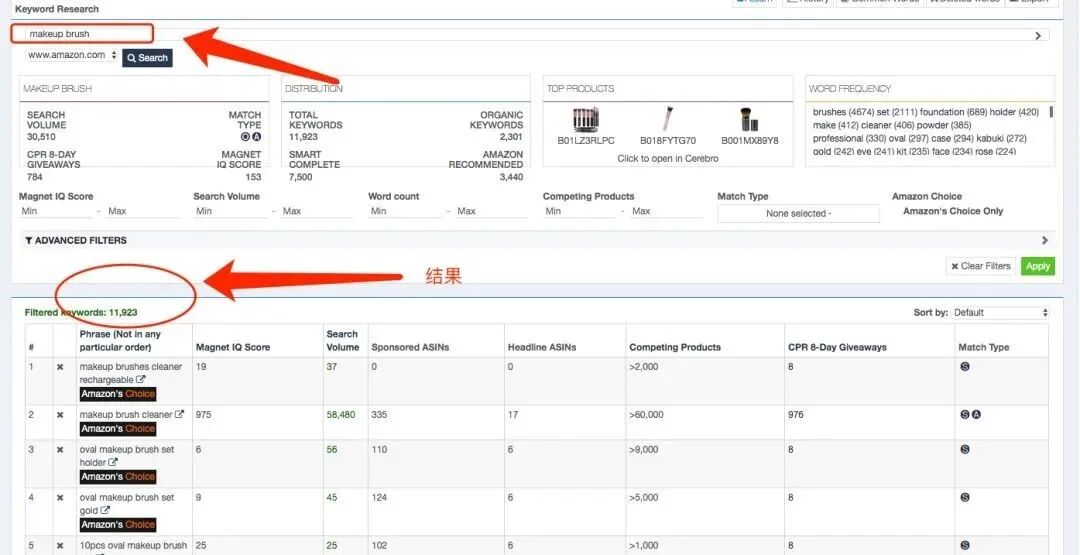Image resolution: width=1080 pixels, height=555 pixels.
Task: Click the S match type icon in row 3
Action: click(x=965, y=450)
